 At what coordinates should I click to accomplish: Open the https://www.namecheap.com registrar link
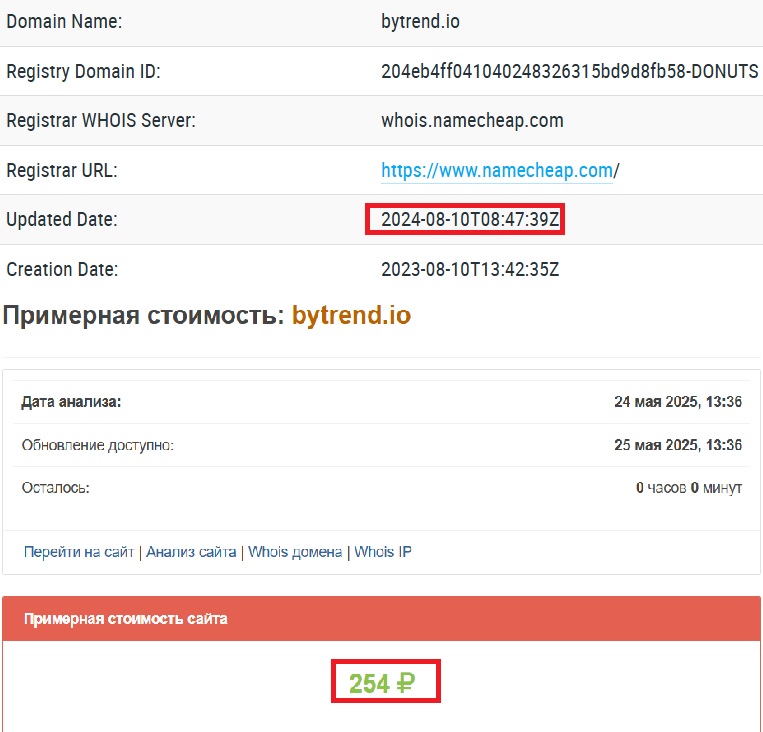(x=496, y=171)
